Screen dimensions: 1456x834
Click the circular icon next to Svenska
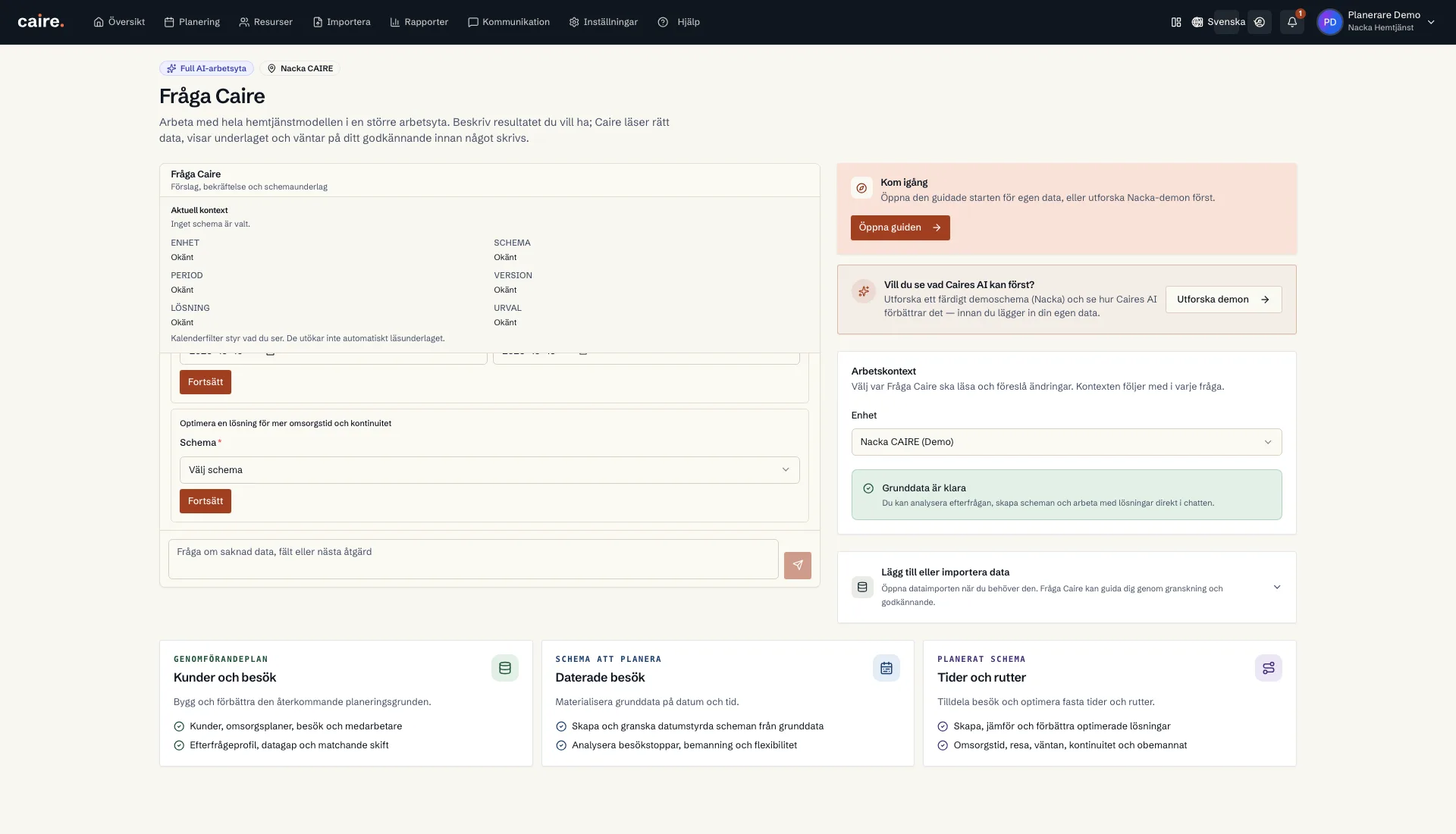(x=1260, y=22)
